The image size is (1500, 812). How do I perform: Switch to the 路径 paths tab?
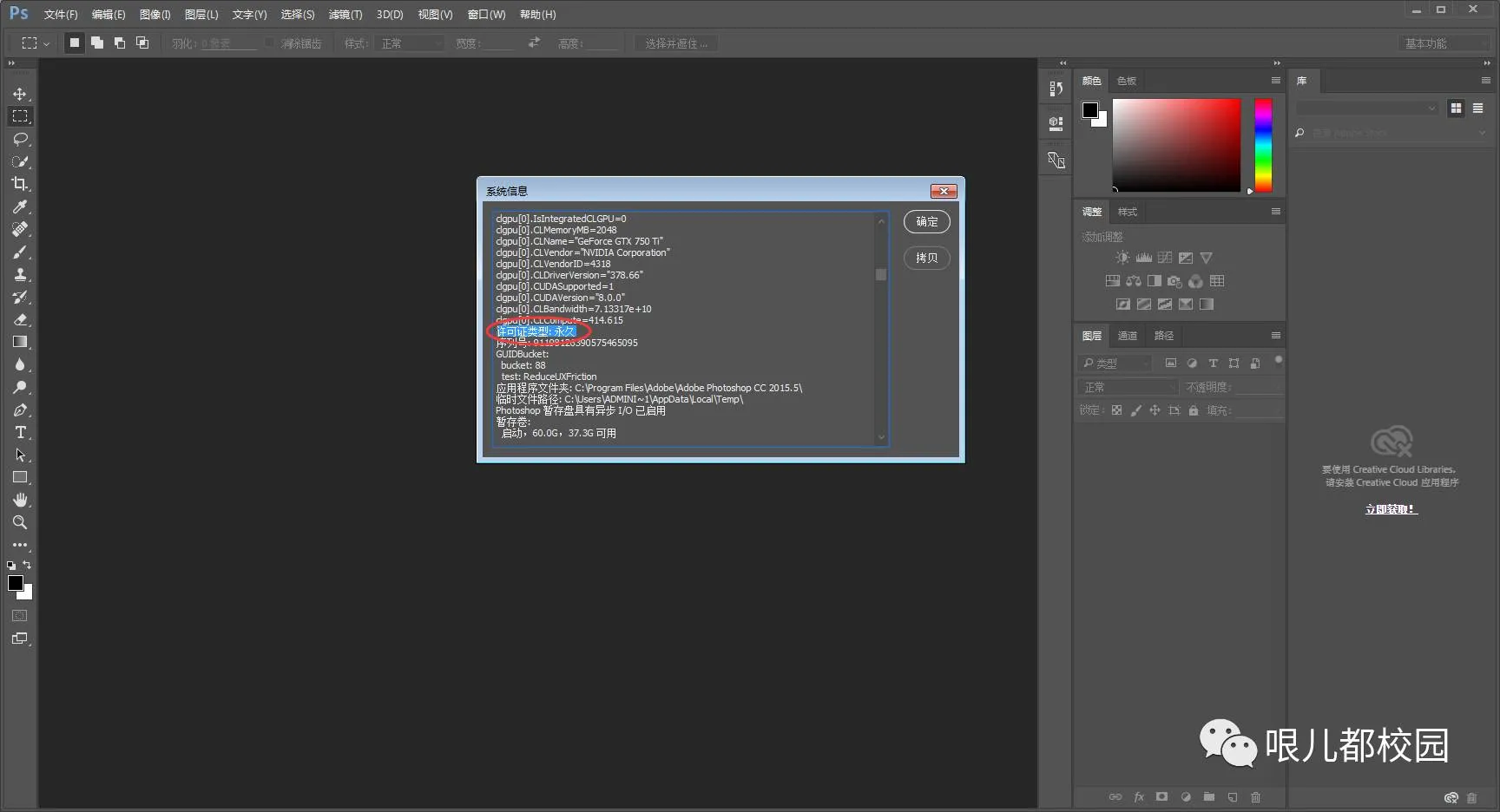pos(1164,336)
